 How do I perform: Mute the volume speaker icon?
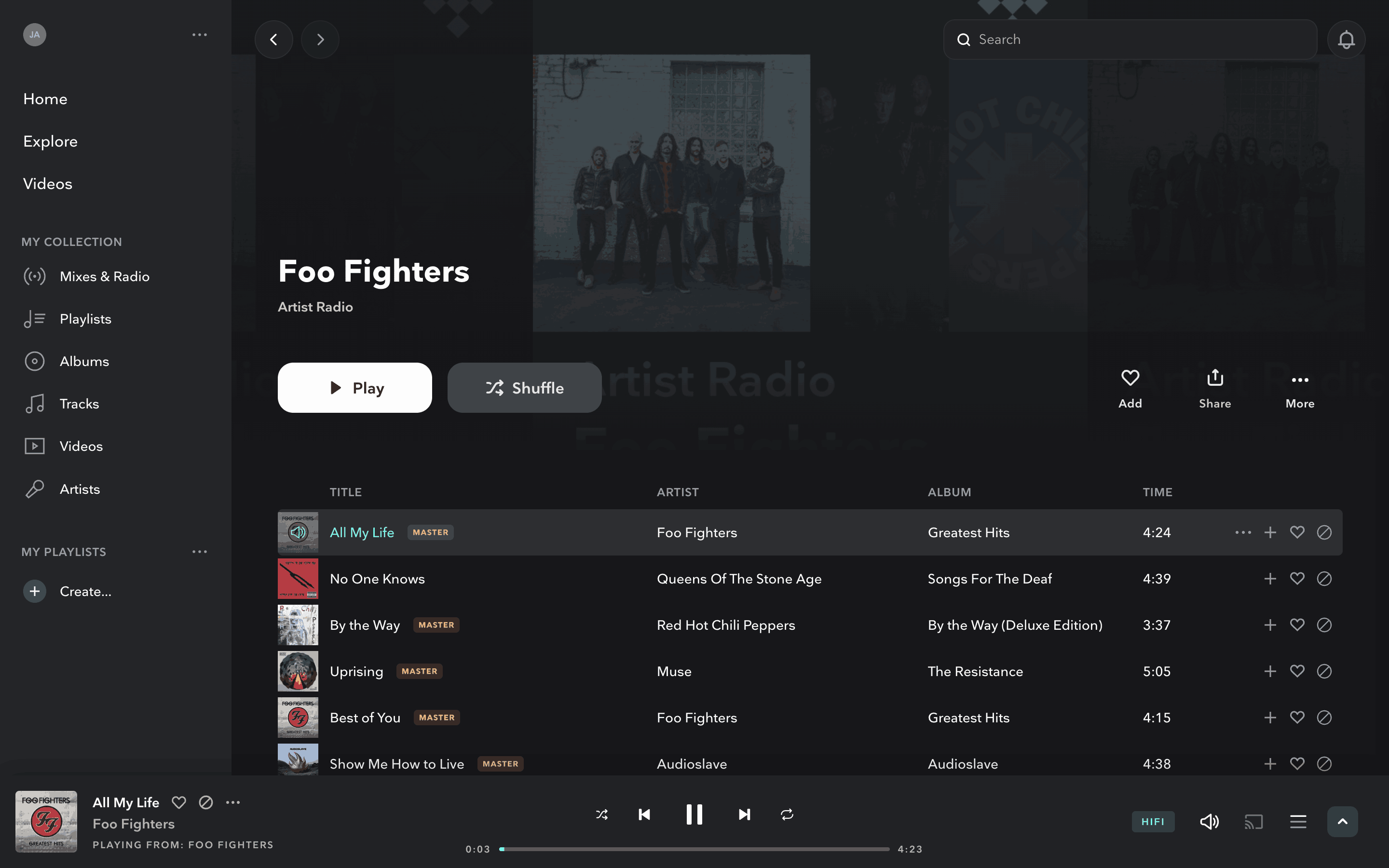pos(1210,822)
